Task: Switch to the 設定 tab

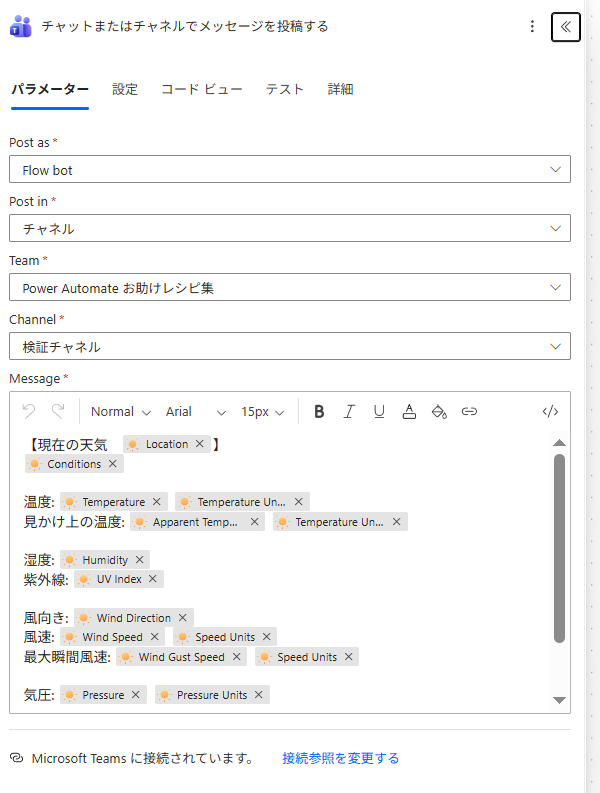Action: point(125,89)
